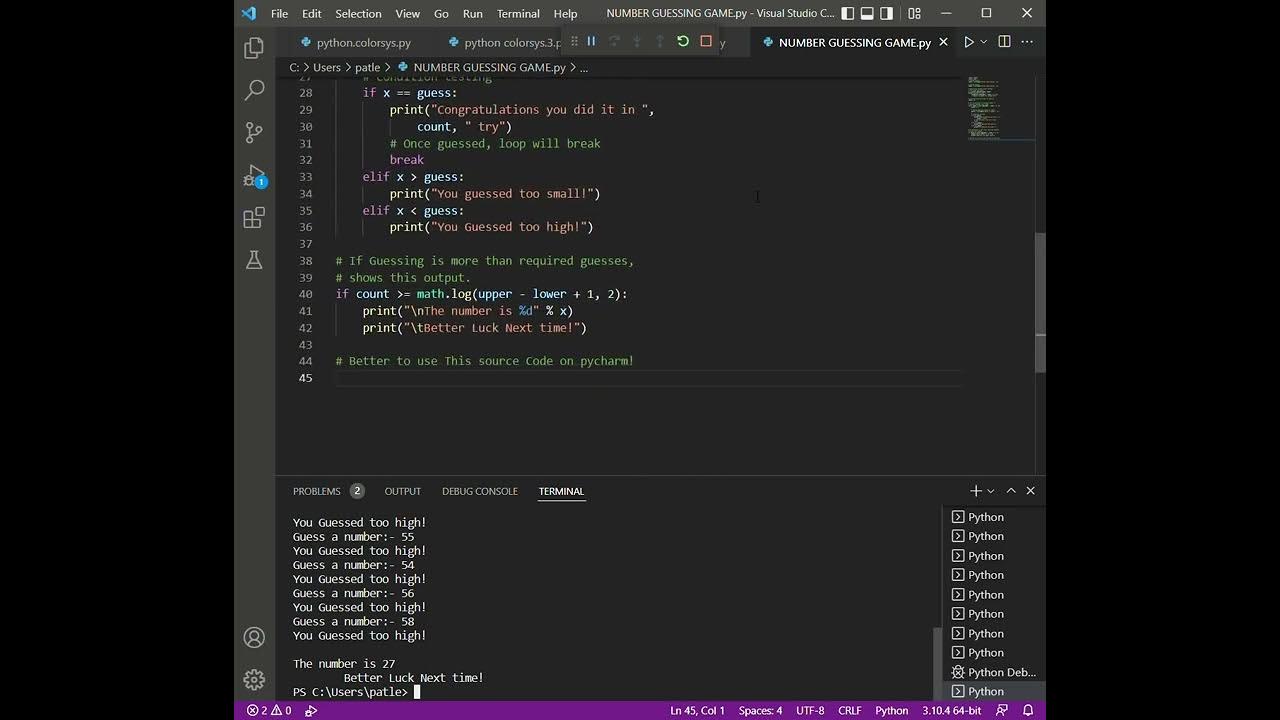Open the Source Control view

click(x=254, y=132)
